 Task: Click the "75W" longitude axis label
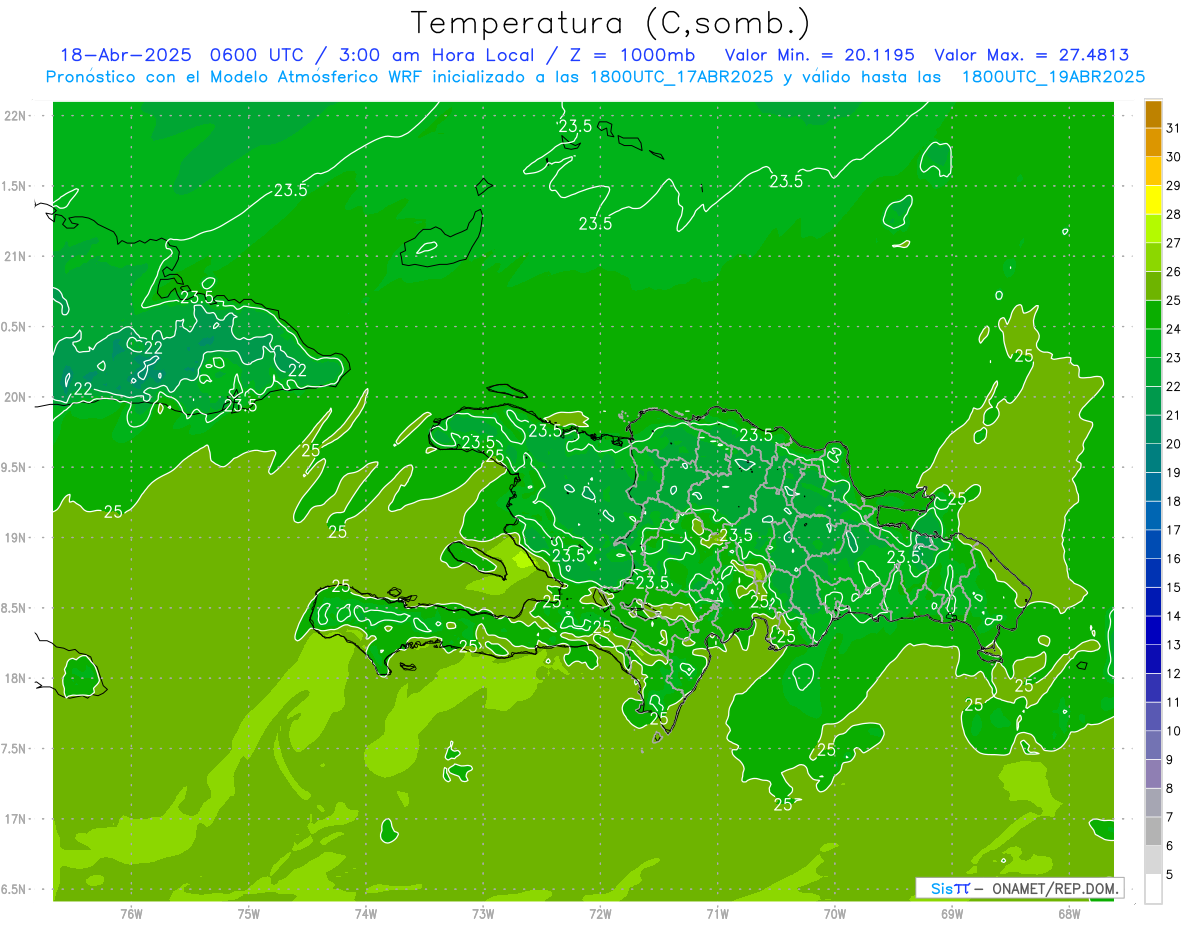pyautogui.click(x=248, y=914)
